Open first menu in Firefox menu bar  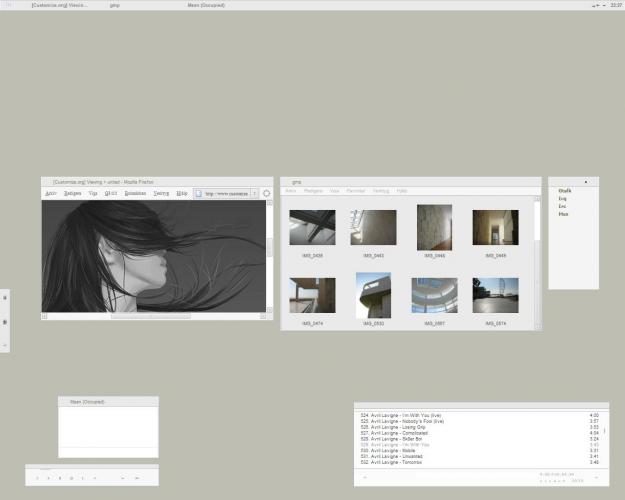click(x=50, y=193)
